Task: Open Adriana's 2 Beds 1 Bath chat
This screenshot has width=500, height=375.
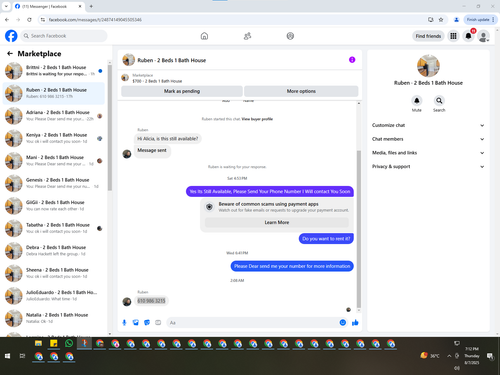Action: 53,116
